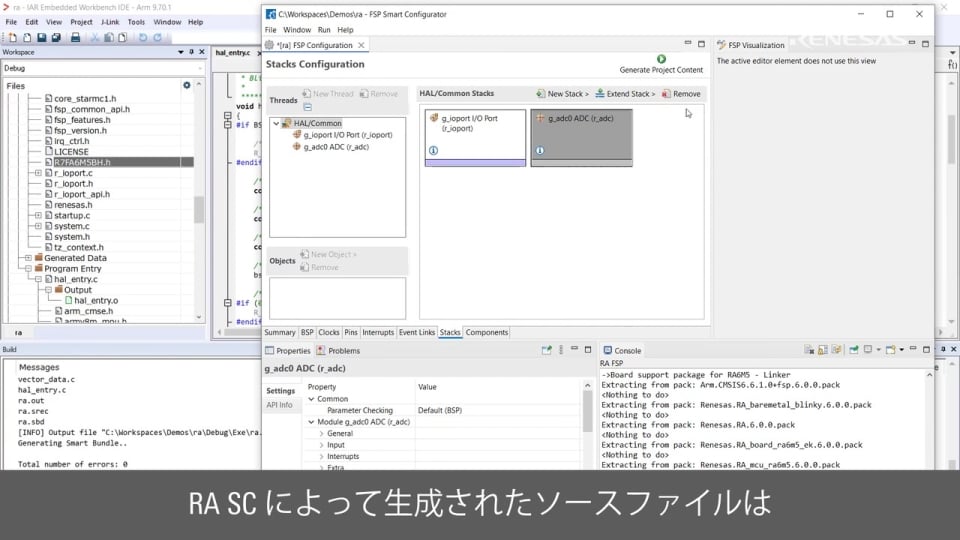Open the Project menu in IAR Workbench

[x=81, y=22]
